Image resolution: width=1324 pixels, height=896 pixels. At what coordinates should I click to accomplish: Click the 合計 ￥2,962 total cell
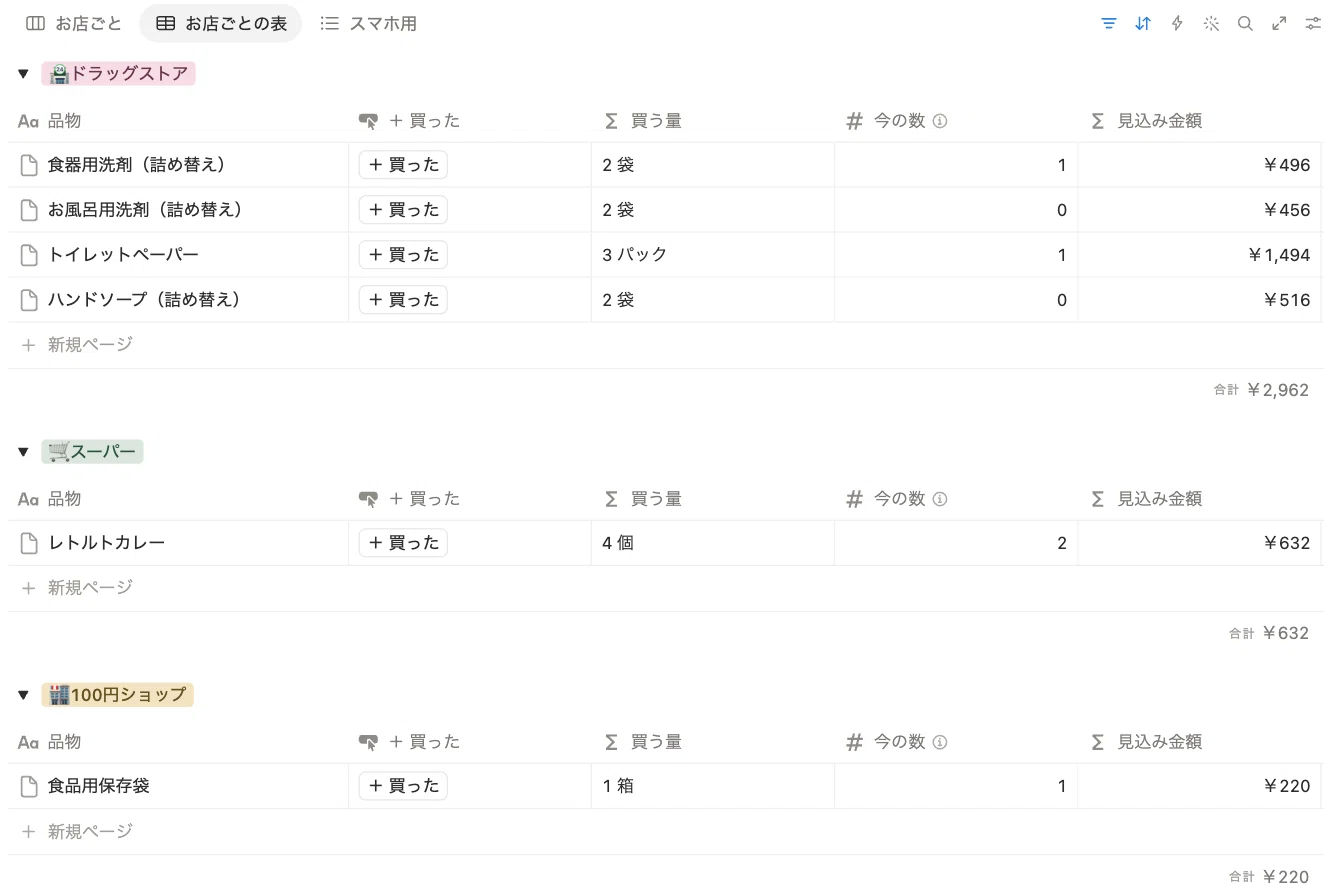pos(1261,390)
